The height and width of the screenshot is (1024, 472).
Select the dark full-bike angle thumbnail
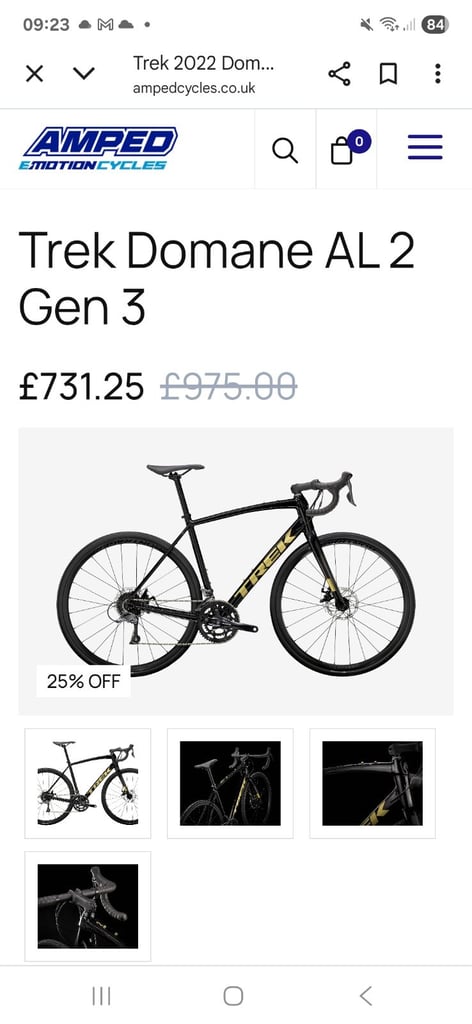[x=230, y=784]
